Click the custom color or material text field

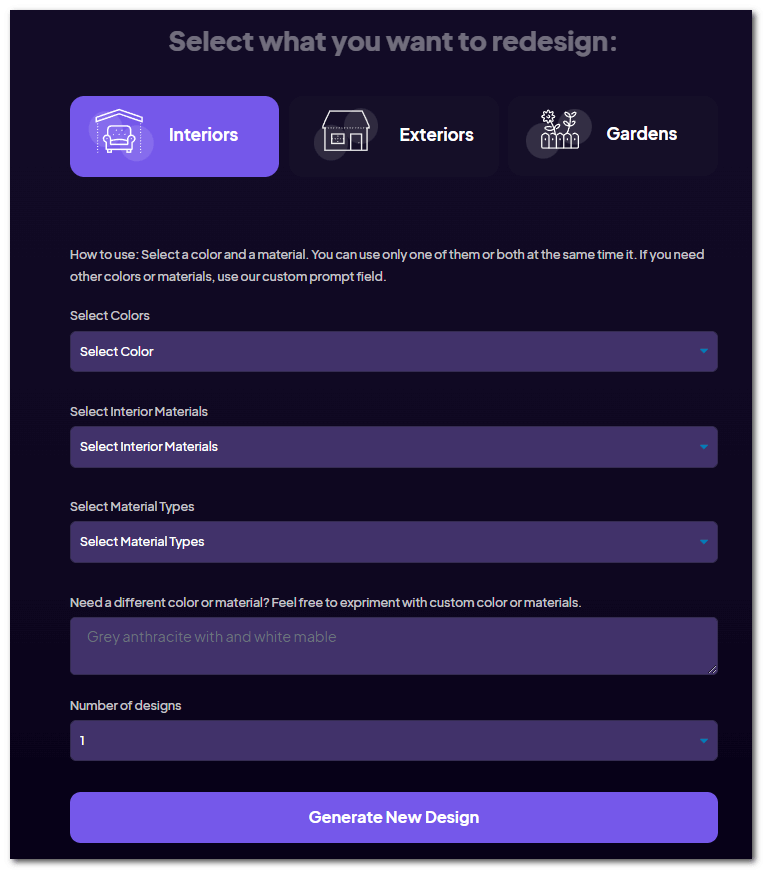393,645
